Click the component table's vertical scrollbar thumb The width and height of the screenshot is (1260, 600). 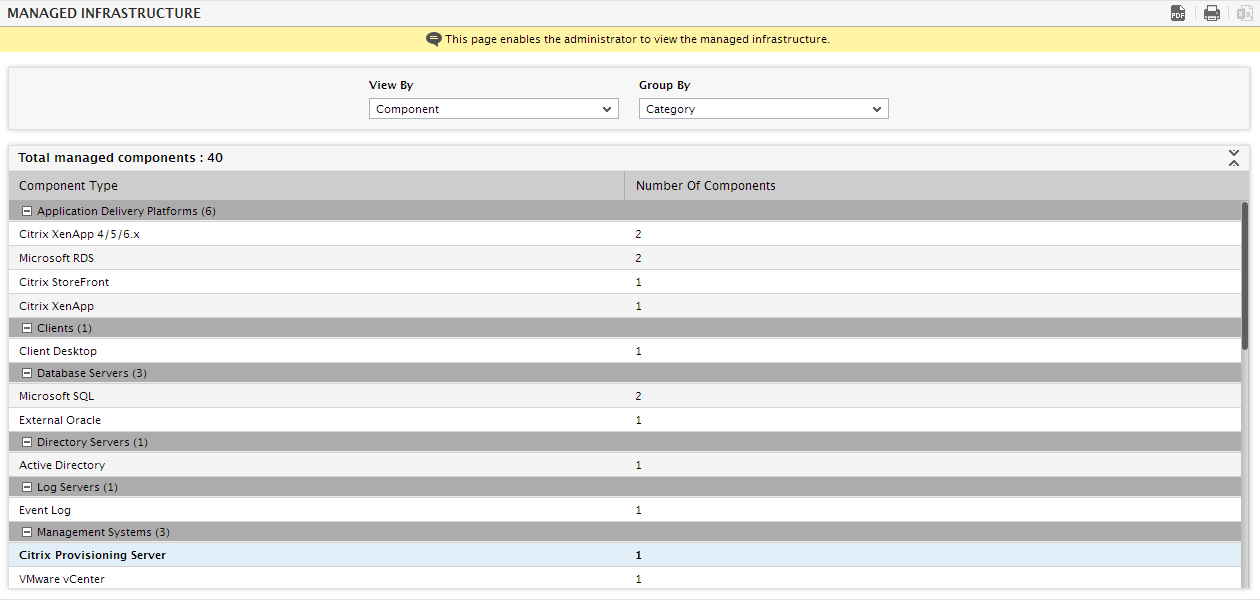(1245, 276)
